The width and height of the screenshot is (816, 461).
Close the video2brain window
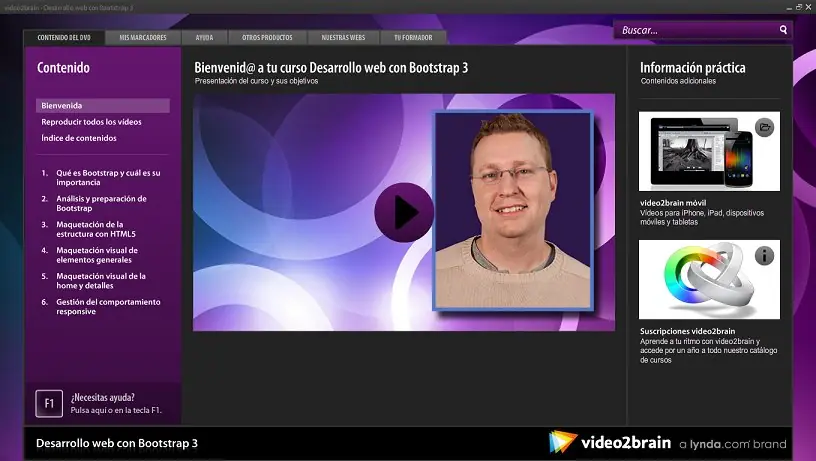[809, 7]
